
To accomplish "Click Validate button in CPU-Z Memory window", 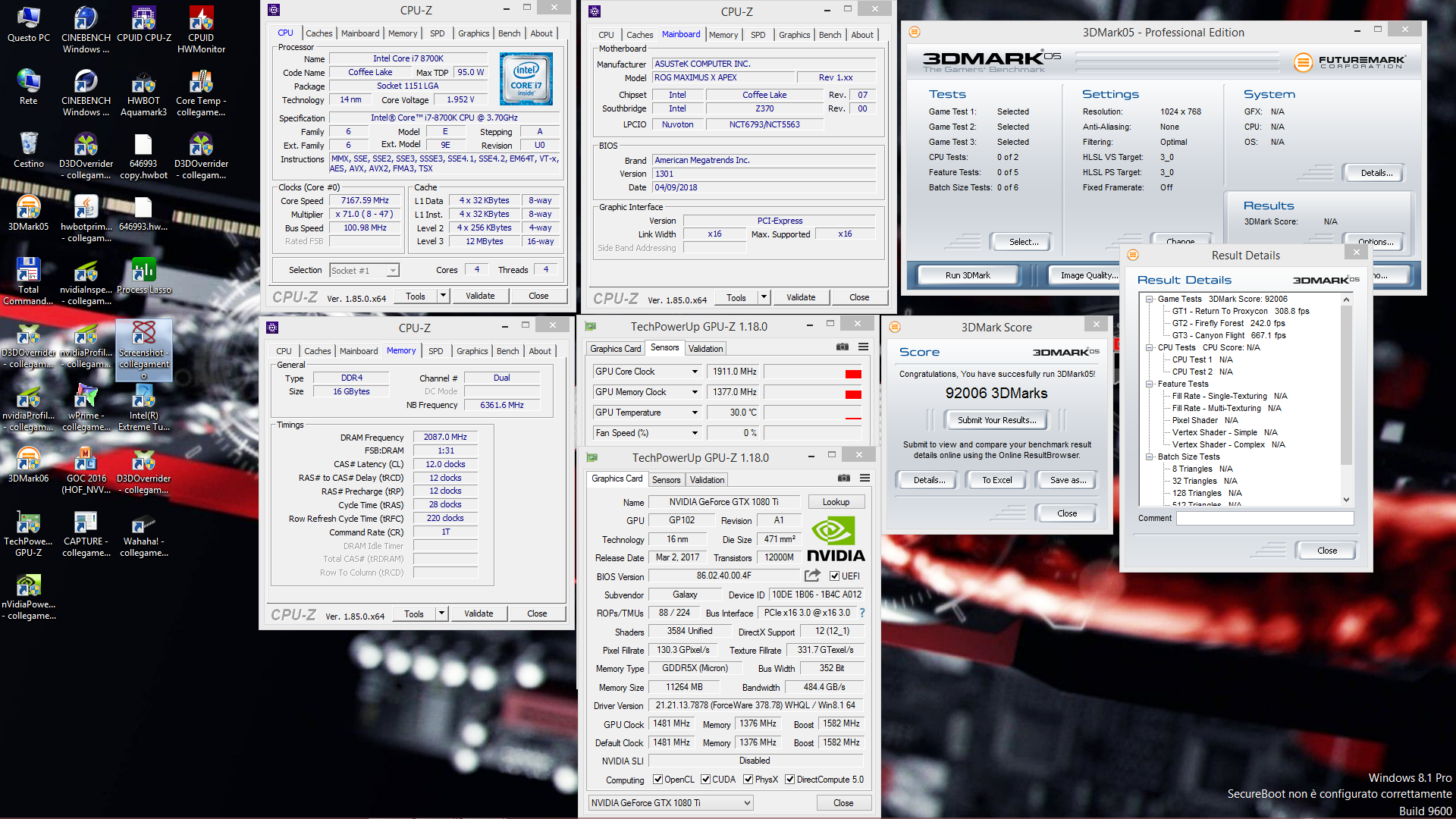I will pos(479,613).
